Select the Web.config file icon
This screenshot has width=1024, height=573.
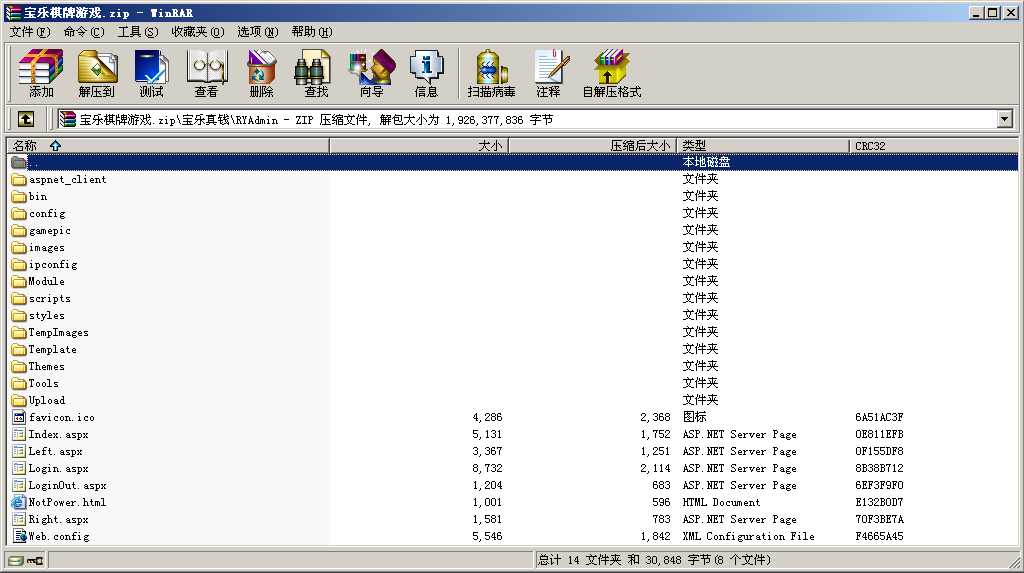pos(19,536)
